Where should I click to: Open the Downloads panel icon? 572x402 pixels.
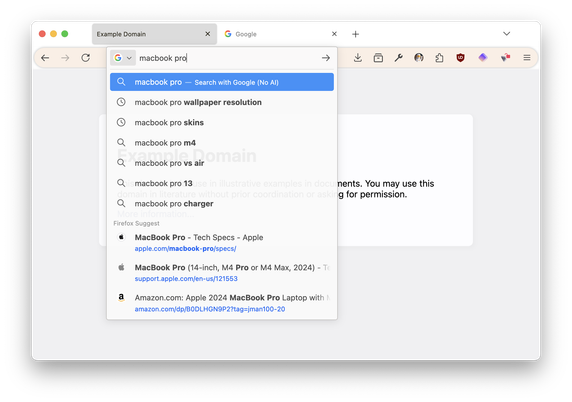point(358,57)
